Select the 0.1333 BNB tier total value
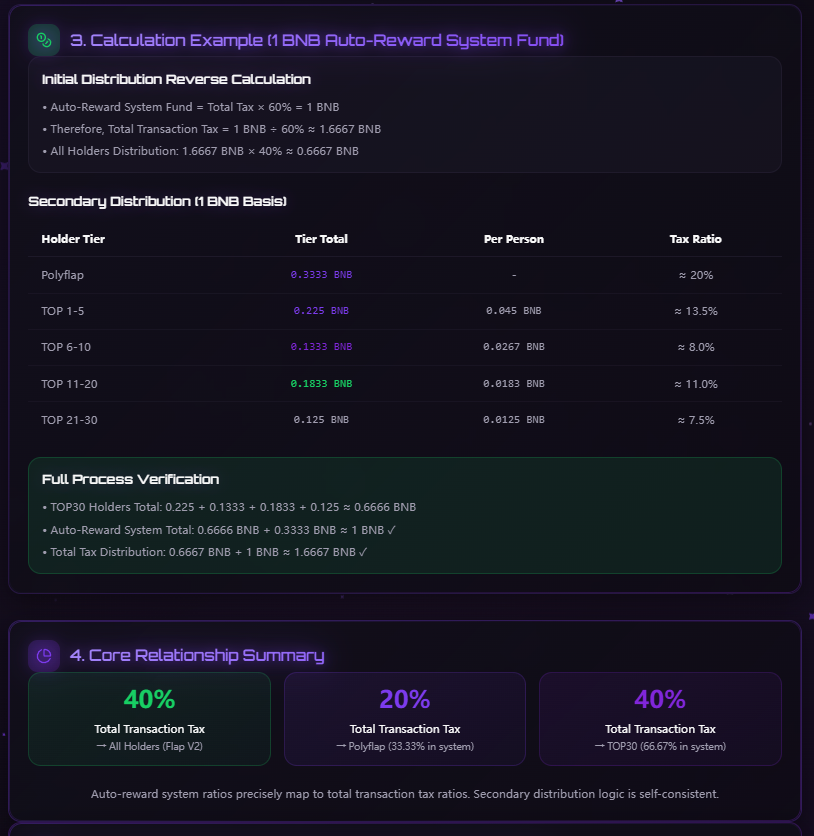This screenshot has height=836, width=814. pos(321,347)
